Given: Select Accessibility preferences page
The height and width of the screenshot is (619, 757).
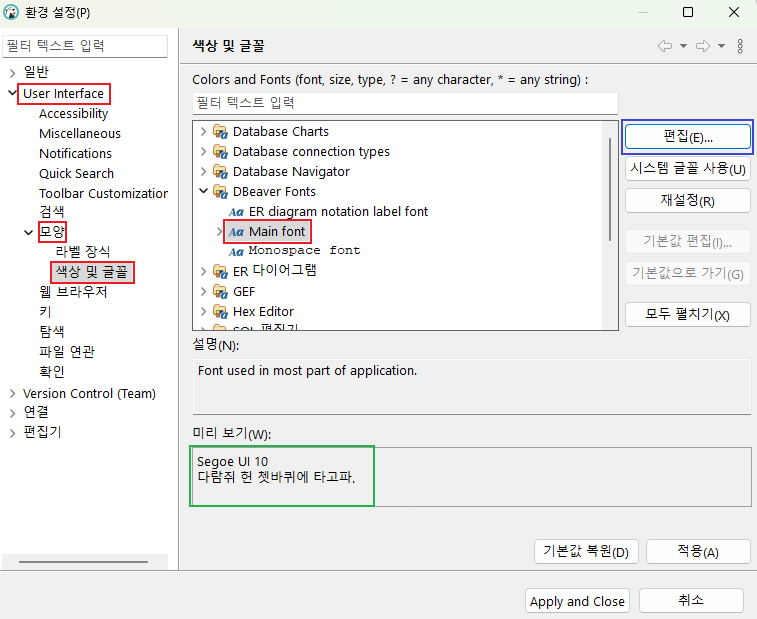Looking at the screenshot, I should (x=73, y=113).
